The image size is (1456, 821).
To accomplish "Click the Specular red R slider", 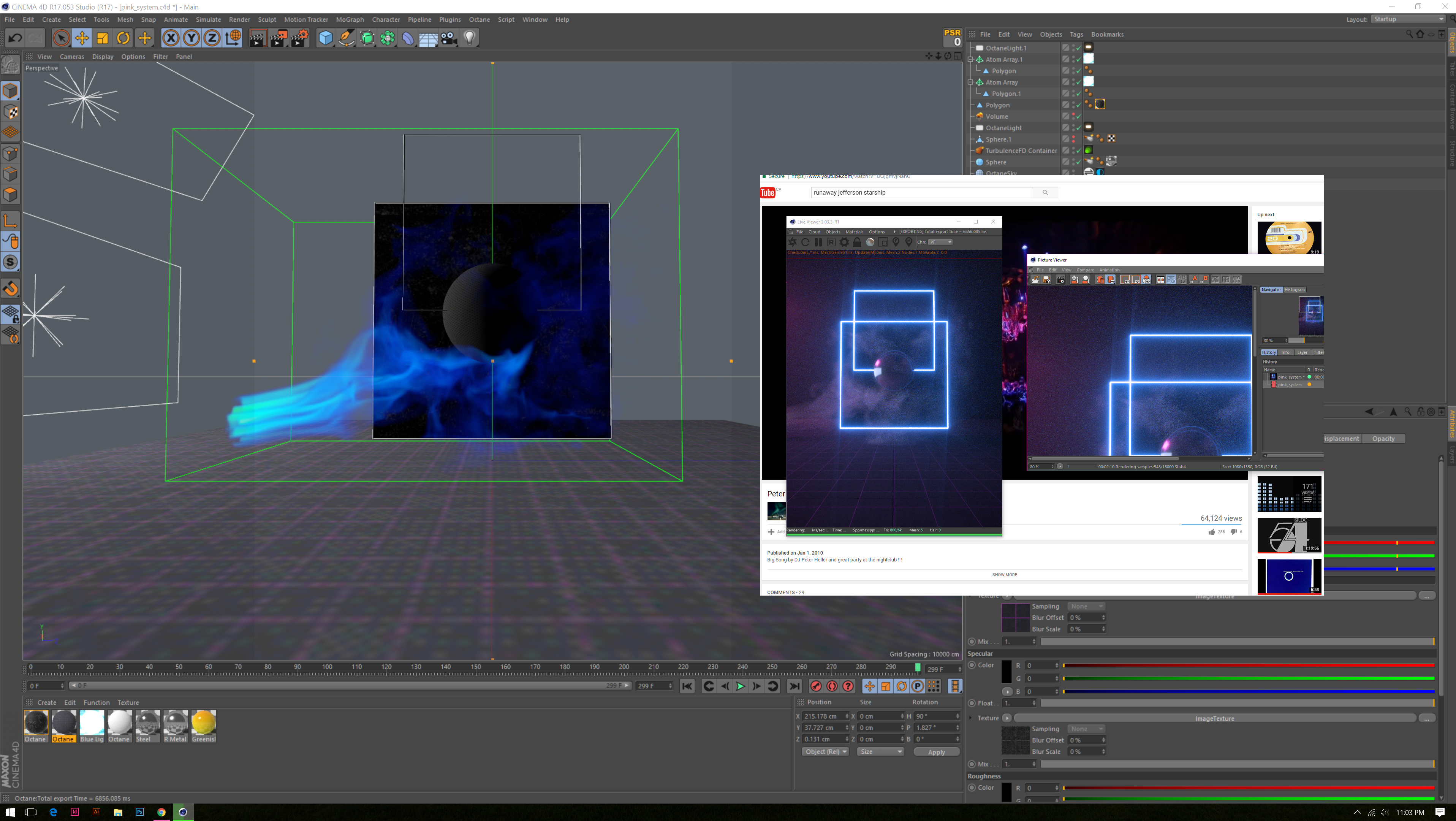I will tap(1248, 666).
